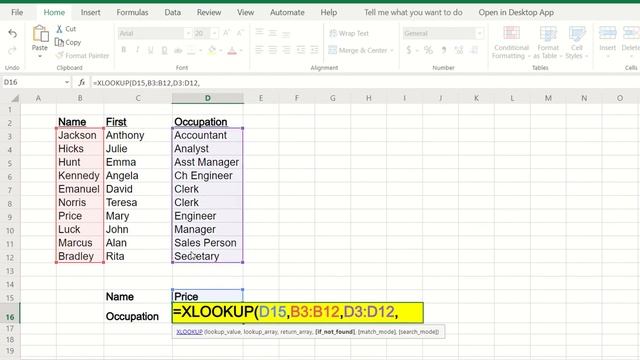Image resolution: width=640 pixels, height=360 pixels.
Task: Click the Decrease Decimal icon
Action: [x=474, y=50]
